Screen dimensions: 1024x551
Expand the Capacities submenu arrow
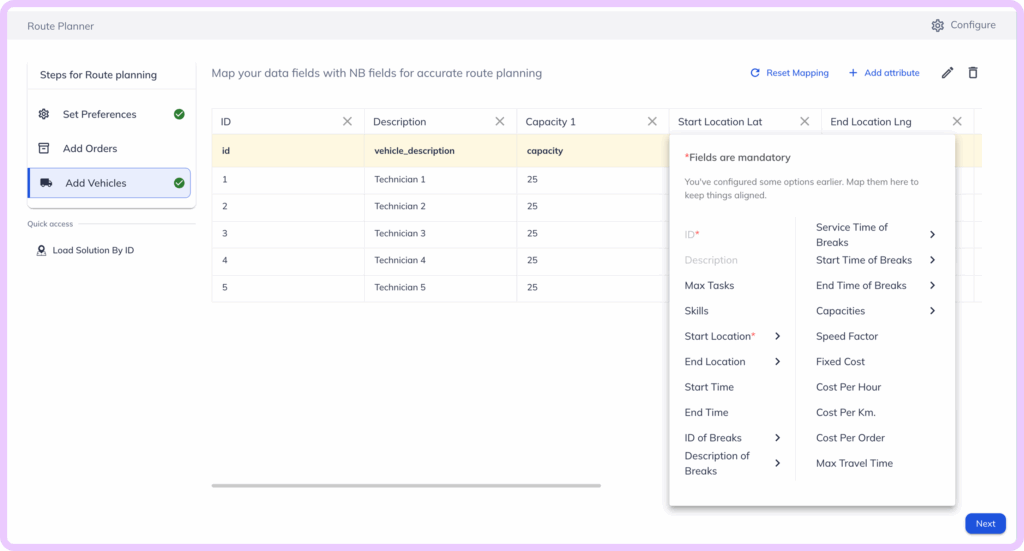pos(932,311)
